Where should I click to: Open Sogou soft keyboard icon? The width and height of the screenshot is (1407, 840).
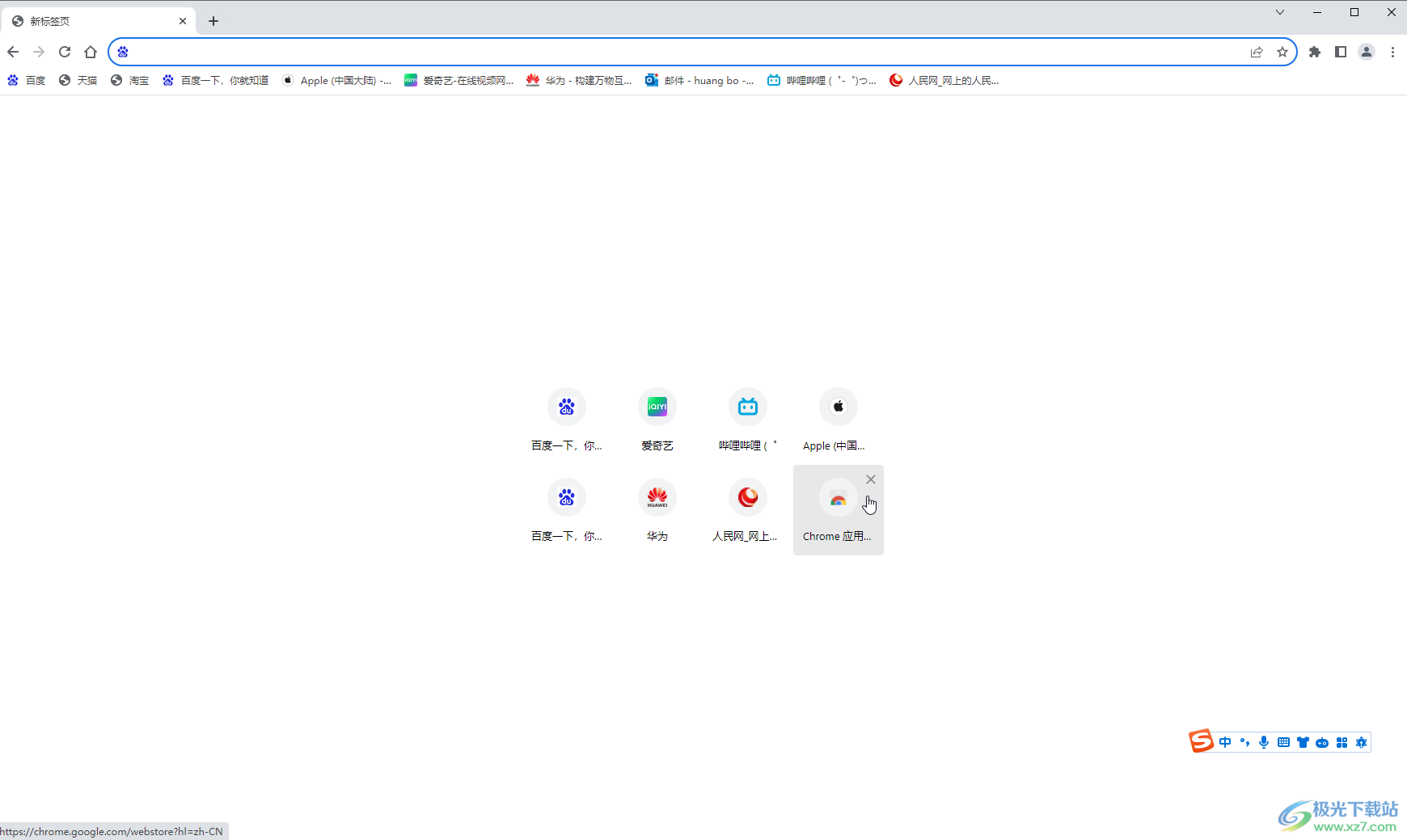coord(1283,742)
